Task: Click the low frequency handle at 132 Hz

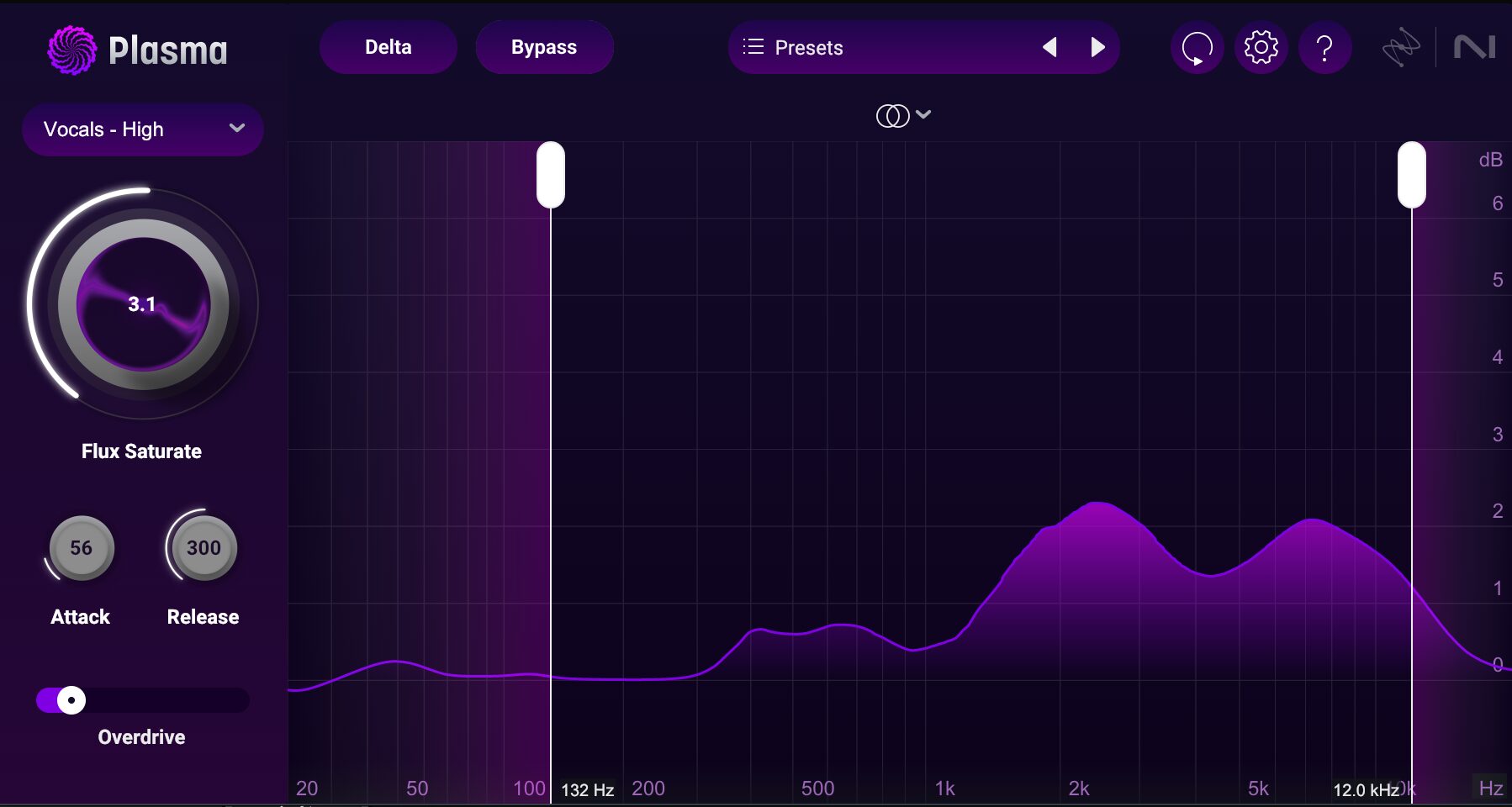Action: coord(551,175)
